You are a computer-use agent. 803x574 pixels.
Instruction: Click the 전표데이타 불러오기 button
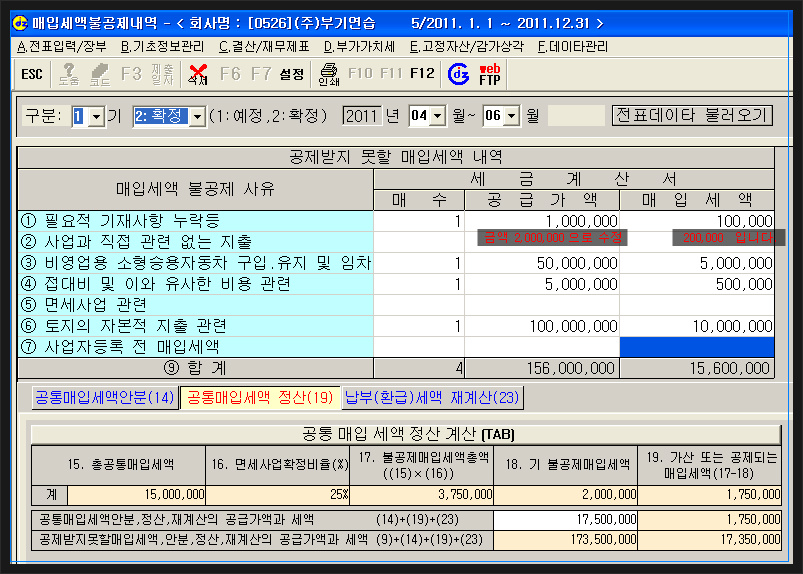pyautogui.click(x=692, y=115)
